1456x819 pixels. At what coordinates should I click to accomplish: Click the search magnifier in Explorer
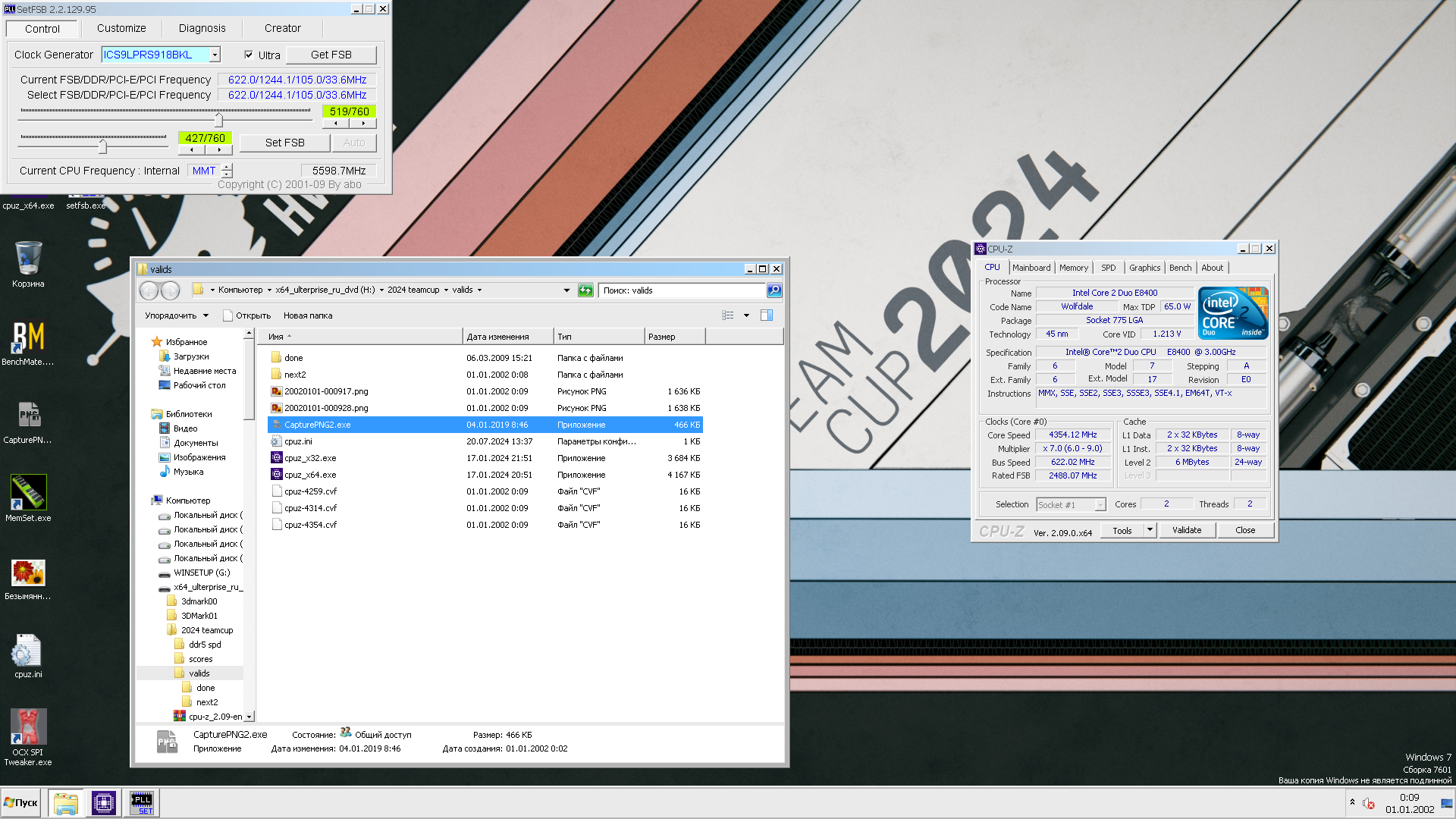pos(773,290)
